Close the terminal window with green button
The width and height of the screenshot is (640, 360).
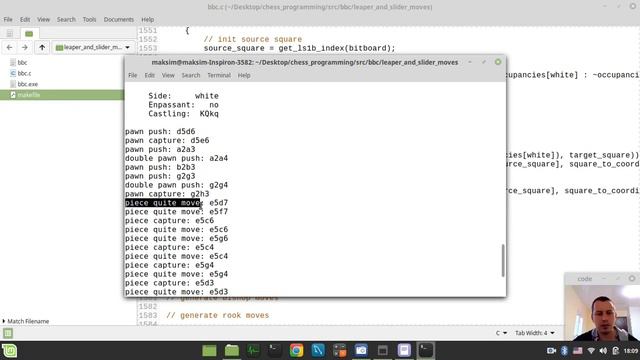pos(498,62)
